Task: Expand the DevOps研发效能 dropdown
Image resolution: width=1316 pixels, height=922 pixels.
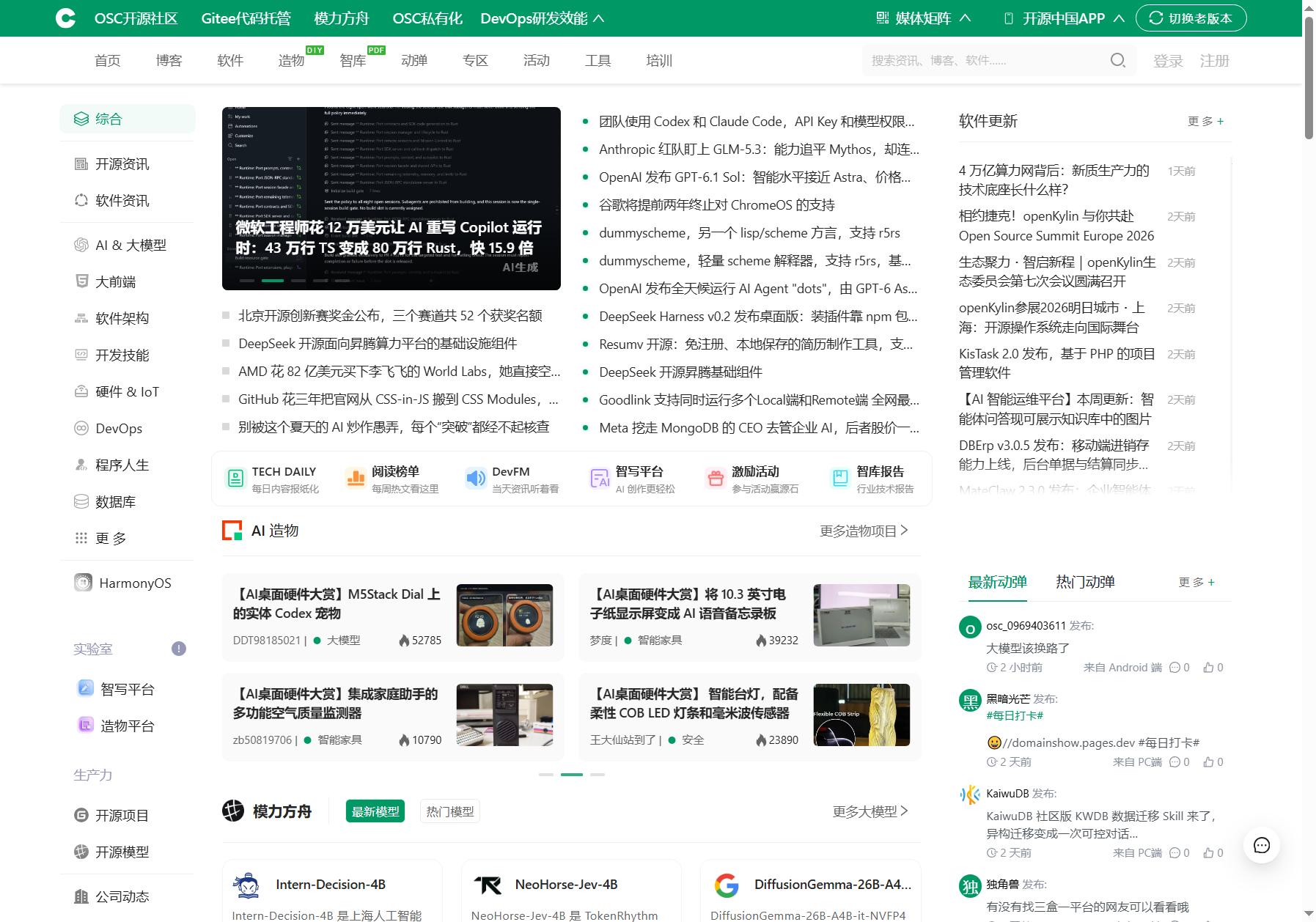Action: point(543,18)
